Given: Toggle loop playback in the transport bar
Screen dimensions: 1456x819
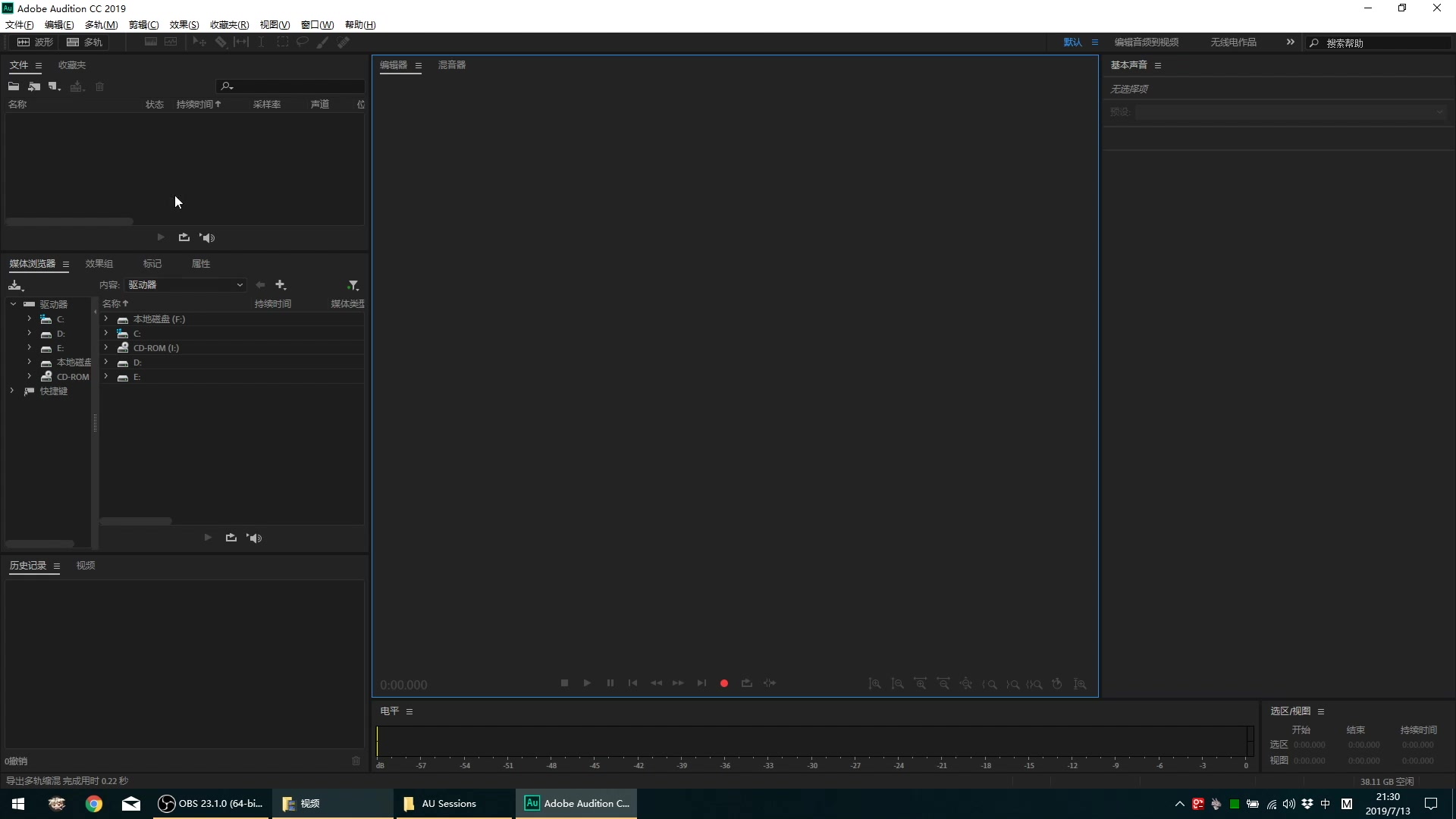Looking at the screenshot, I should pyautogui.click(x=747, y=683).
